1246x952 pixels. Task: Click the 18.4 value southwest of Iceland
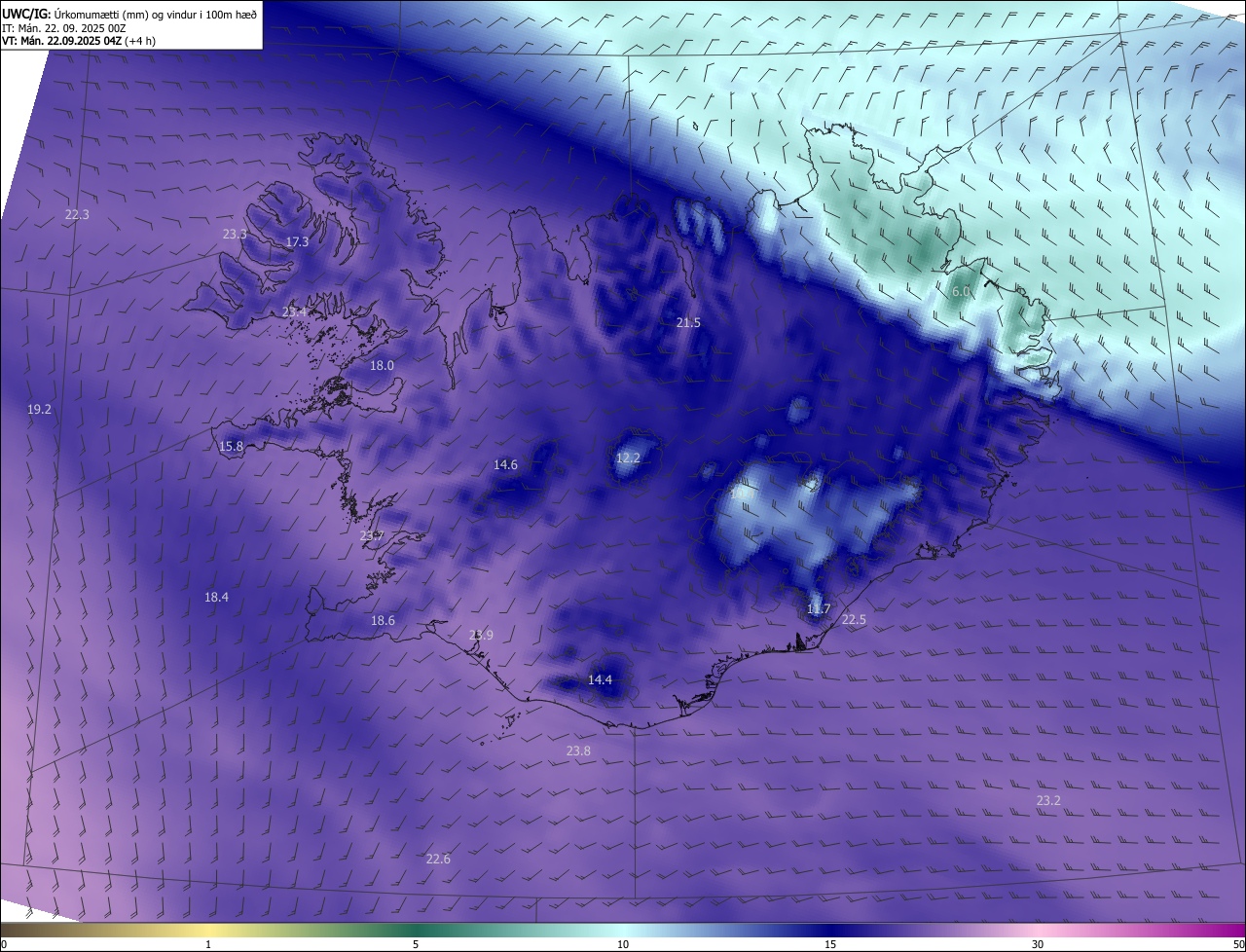point(216,597)
